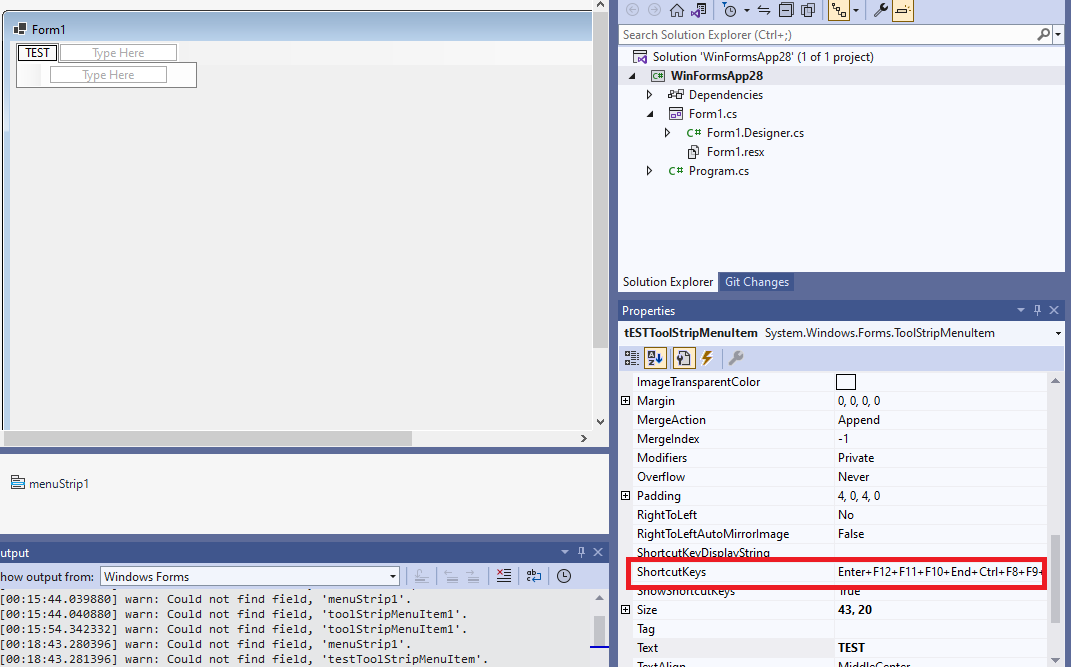Toggle the Properties view button in Properties toolbar
Screen dimensions: 1071x667
click(x=682, y=358)
